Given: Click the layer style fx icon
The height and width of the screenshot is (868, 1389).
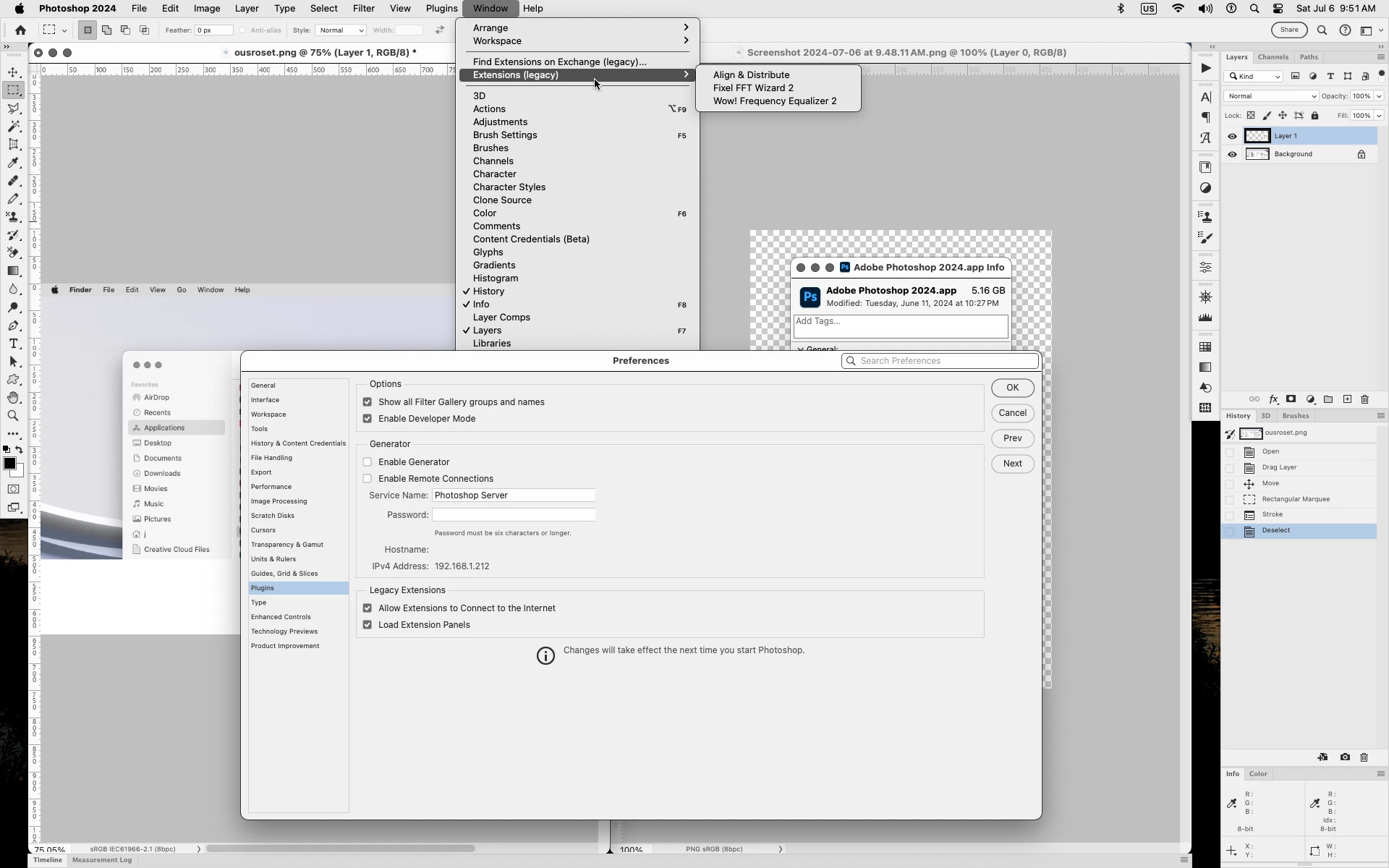Looking at the screenshot, I should 1273,399.
